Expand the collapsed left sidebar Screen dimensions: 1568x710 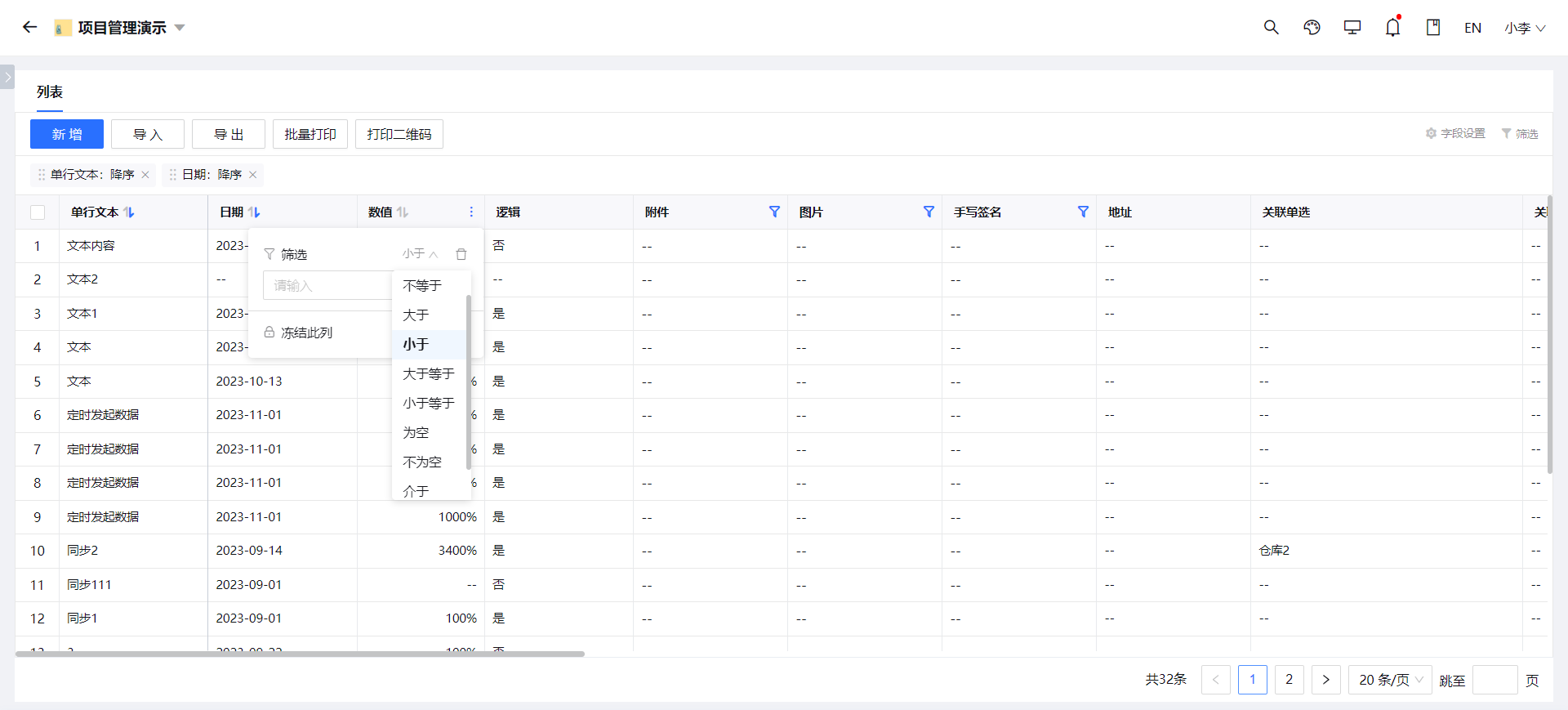[x=7, y=77]
